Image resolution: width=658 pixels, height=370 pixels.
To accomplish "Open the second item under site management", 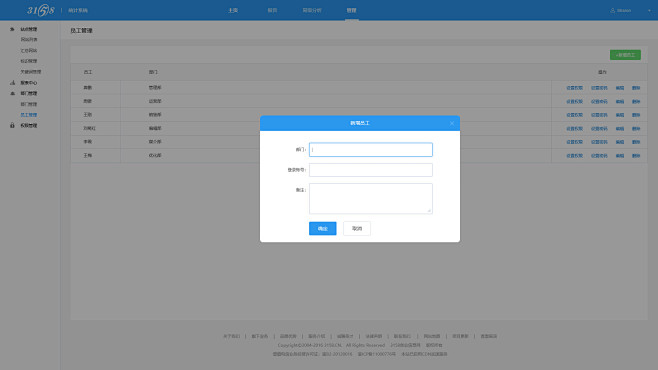I will [29, 50].
